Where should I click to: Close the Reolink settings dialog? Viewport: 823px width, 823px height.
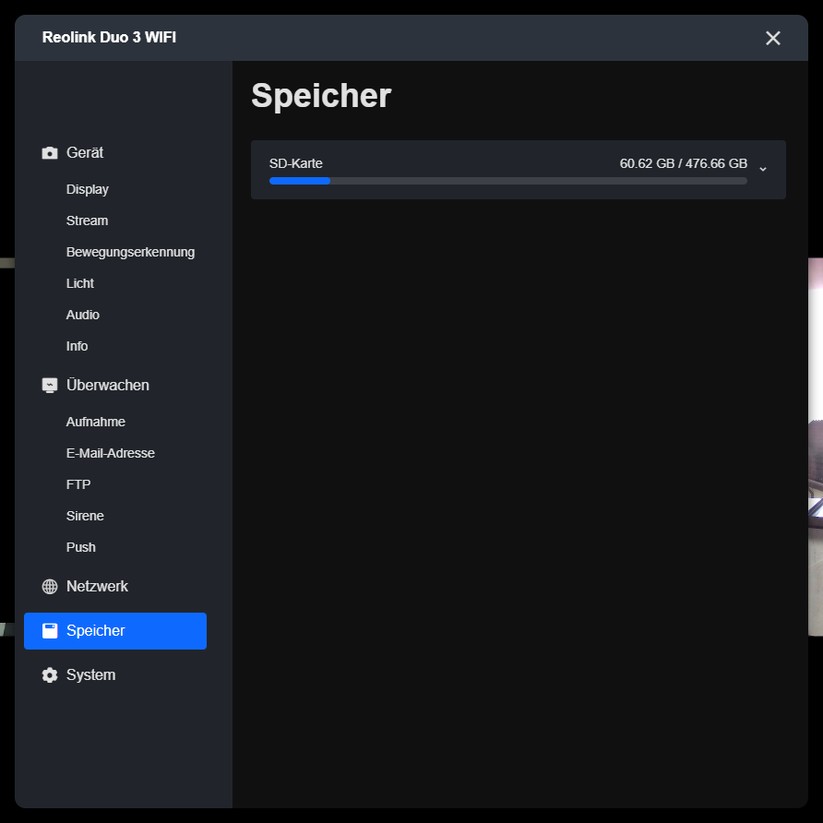point(772,38)
